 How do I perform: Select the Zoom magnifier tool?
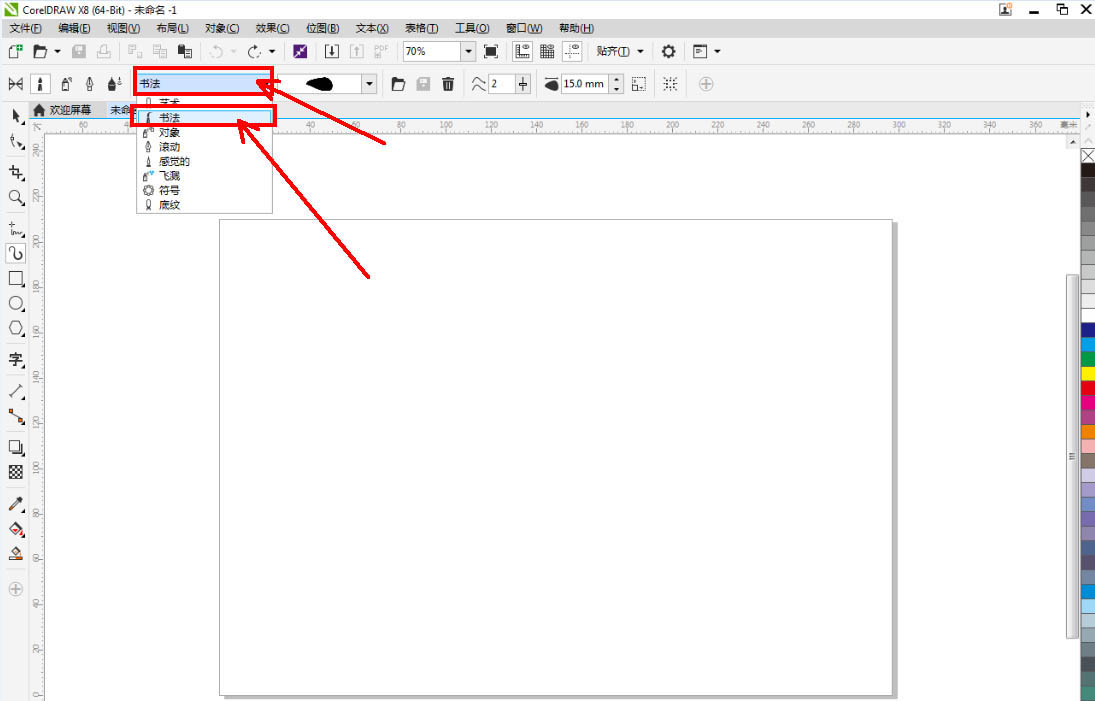tap(16, 198)
